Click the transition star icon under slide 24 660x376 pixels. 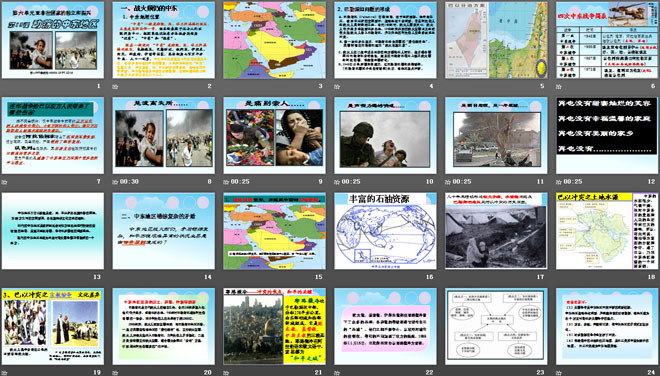coord(559,373)
